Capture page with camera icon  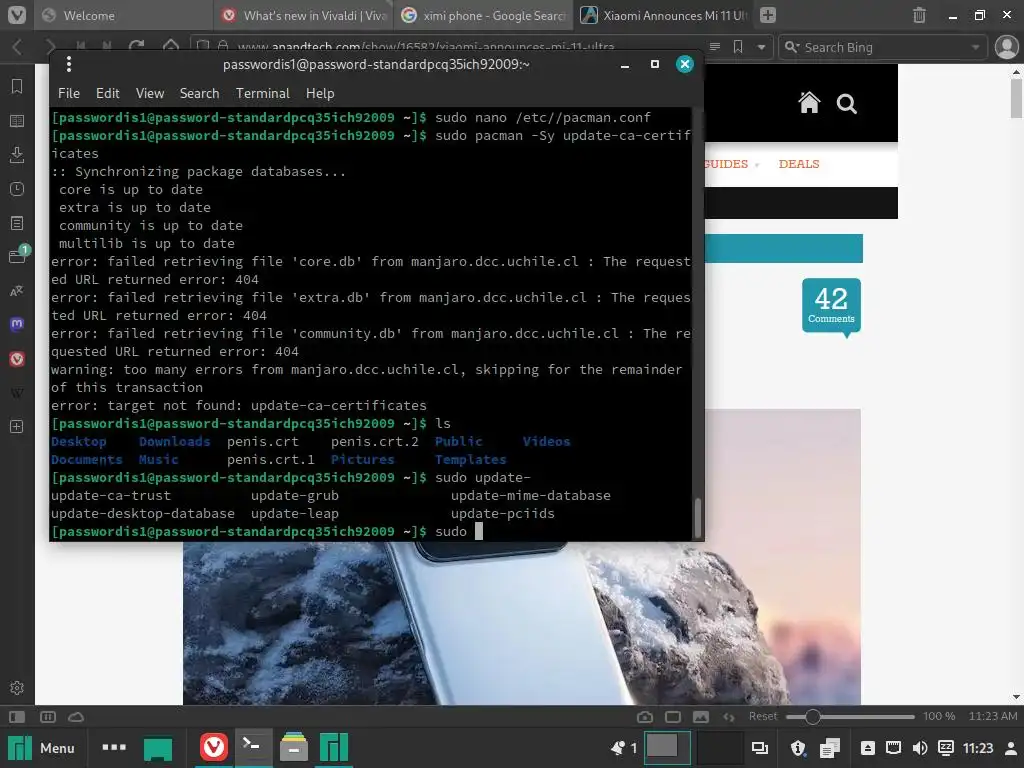click(645, 717)
